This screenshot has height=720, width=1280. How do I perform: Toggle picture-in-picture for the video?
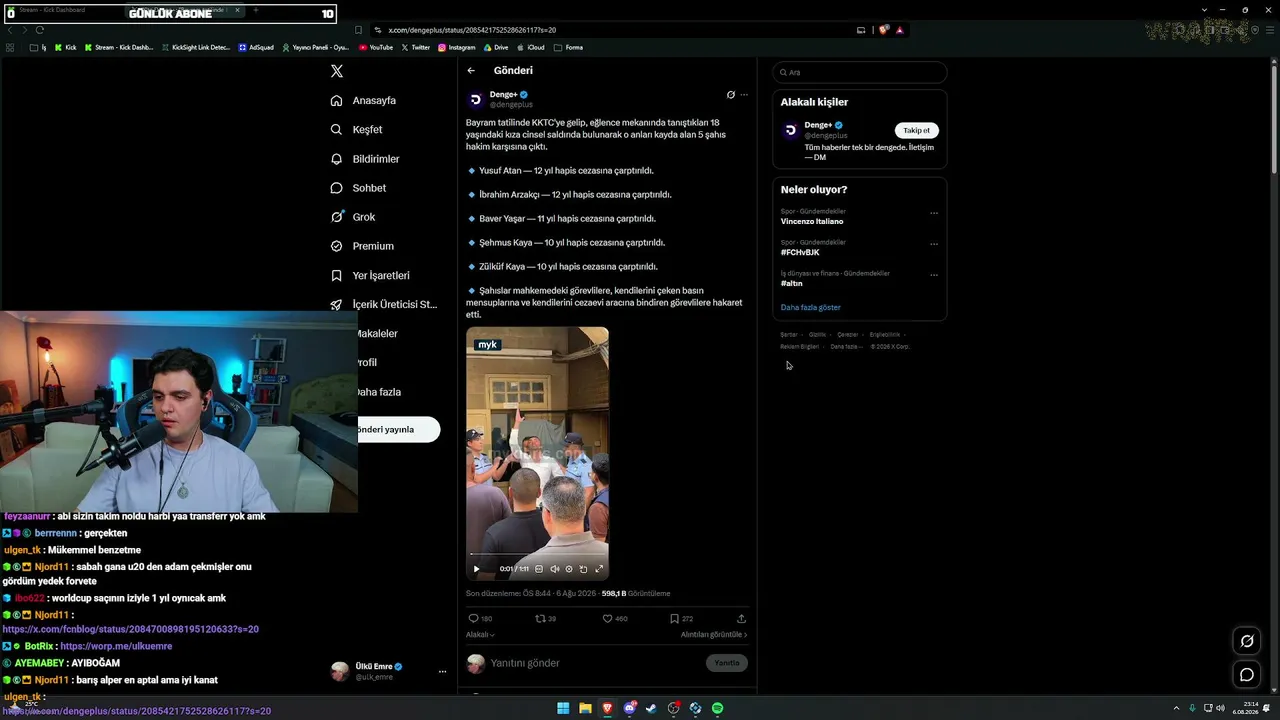tap(584, 569)
